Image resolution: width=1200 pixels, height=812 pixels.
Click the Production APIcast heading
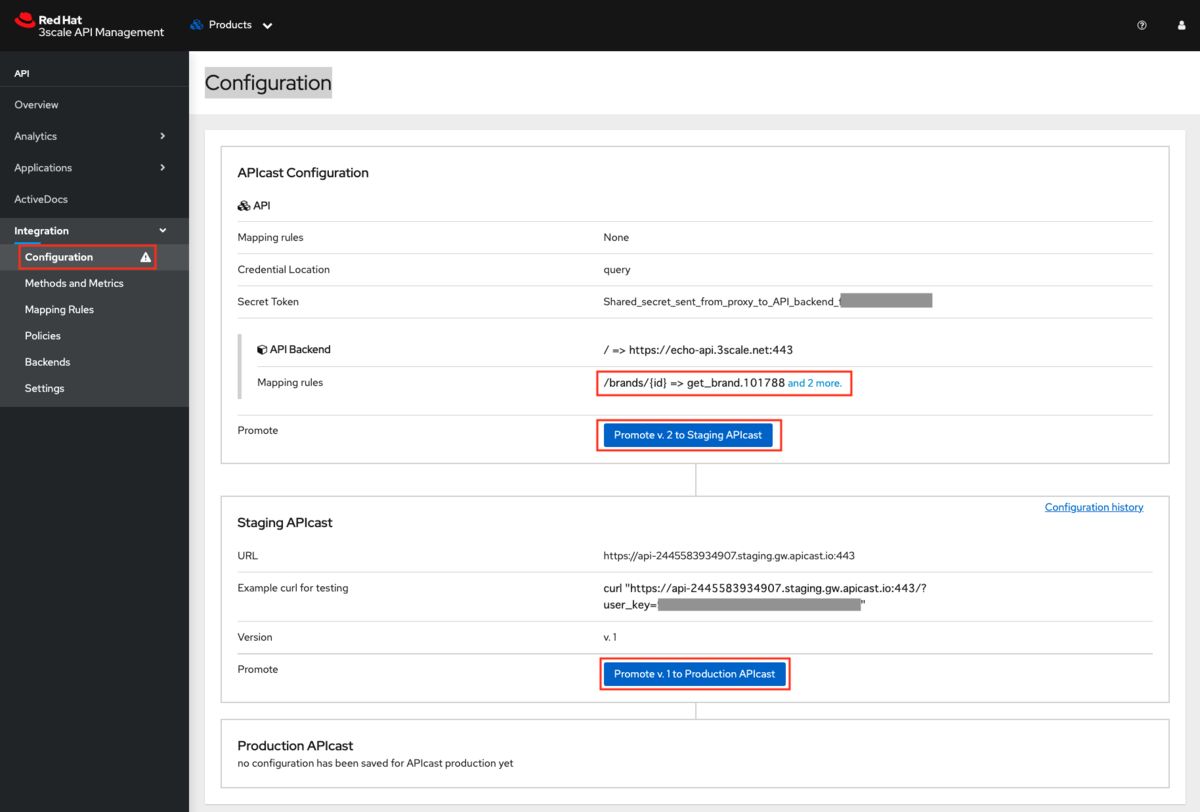[x=295, y=746]
